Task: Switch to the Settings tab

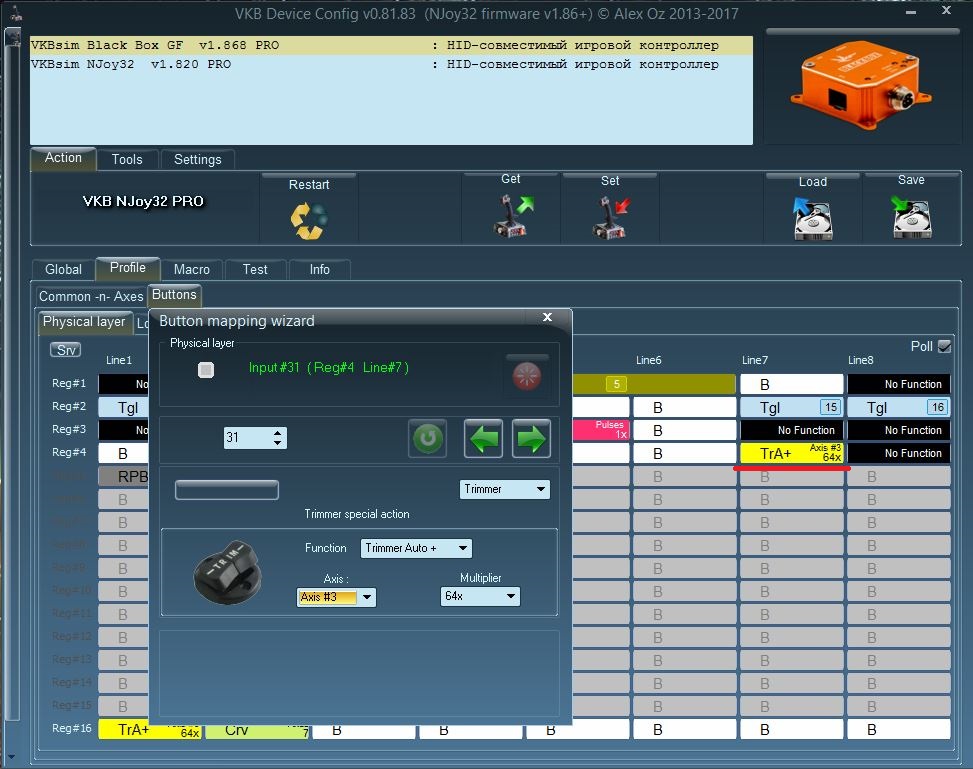Action: 197,160
